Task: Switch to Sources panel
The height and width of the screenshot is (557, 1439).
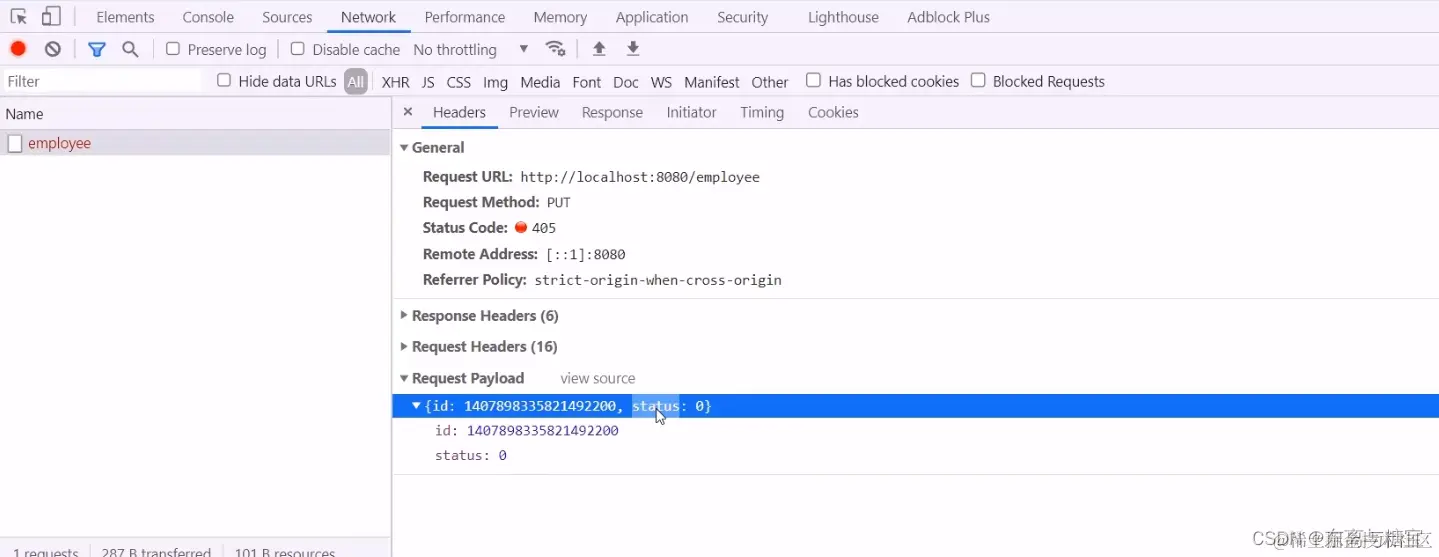Action: [287, 17]
